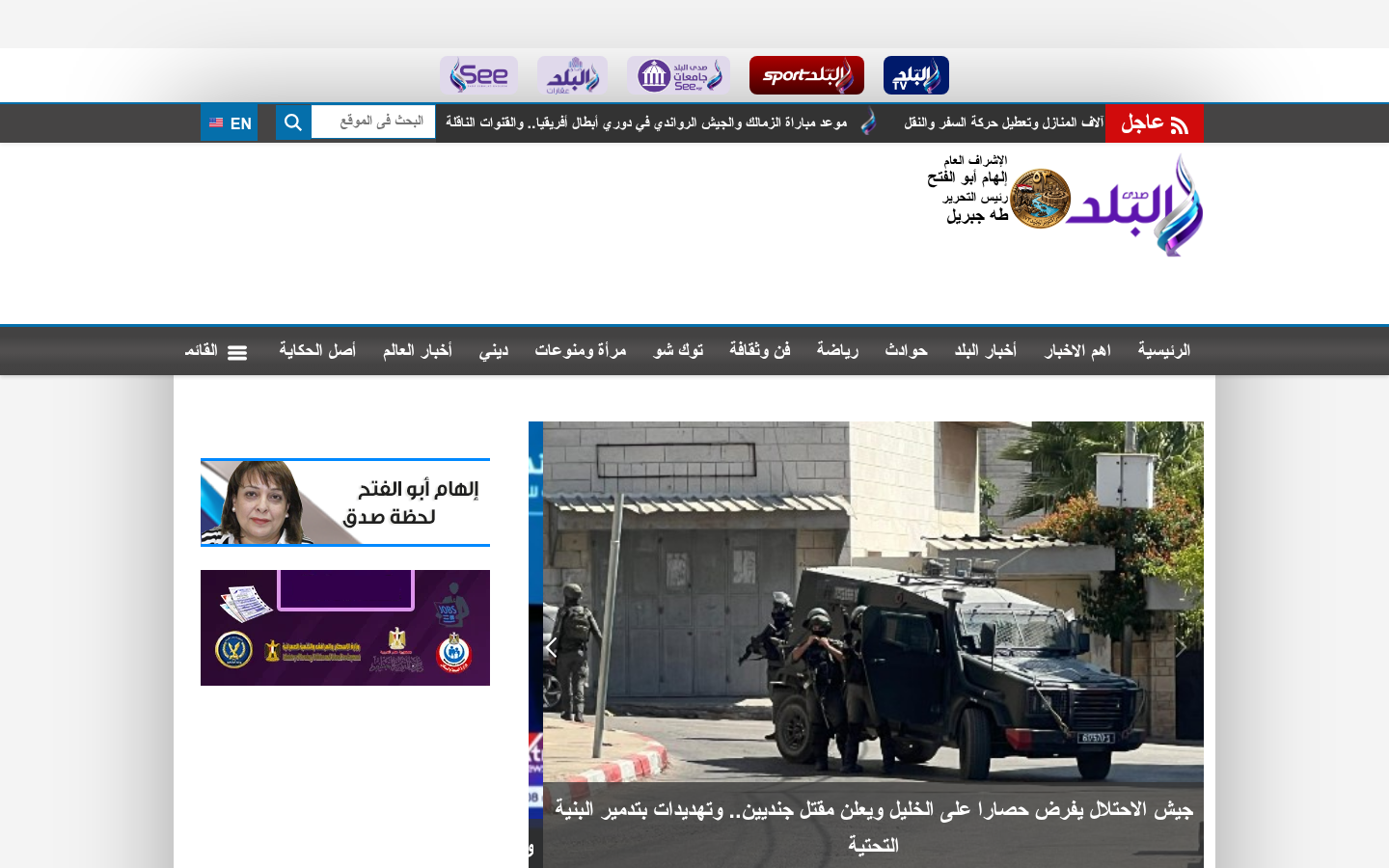Open the purple ministries advertisement banner
Screen dimensions: 1389x868
click(345, 628)
